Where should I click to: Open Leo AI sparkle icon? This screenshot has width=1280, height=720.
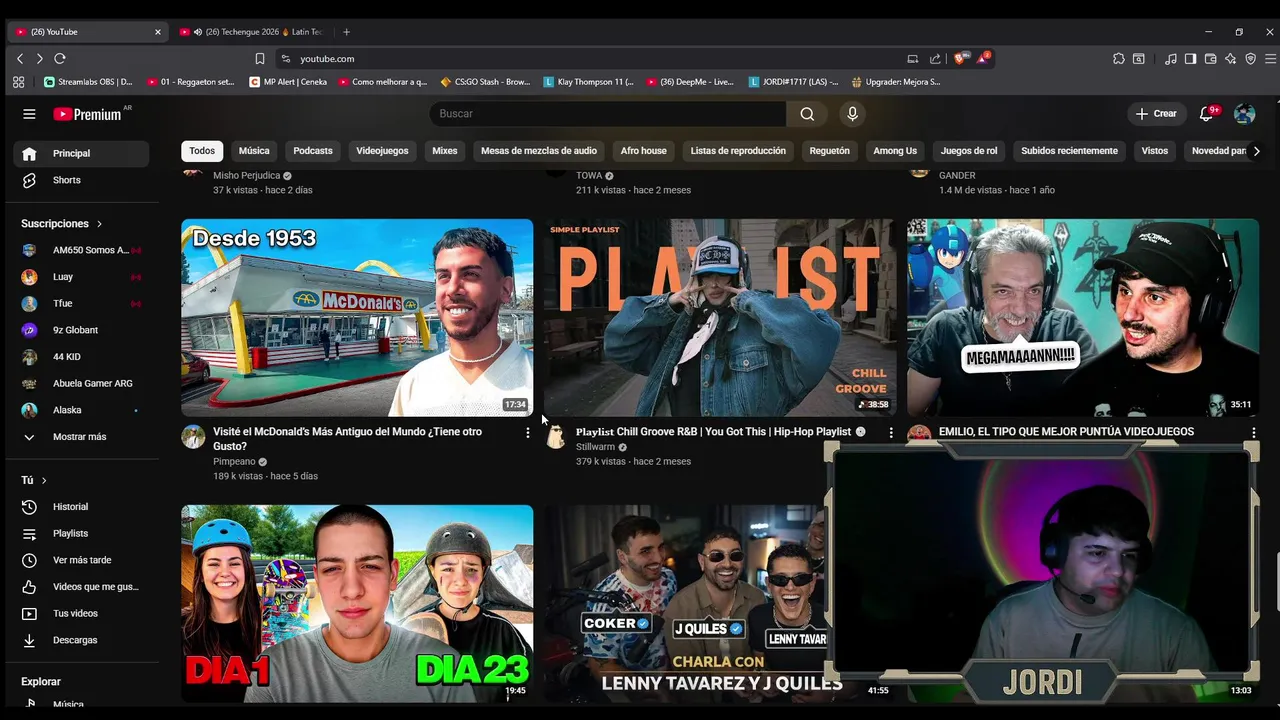click(1230, 59)
